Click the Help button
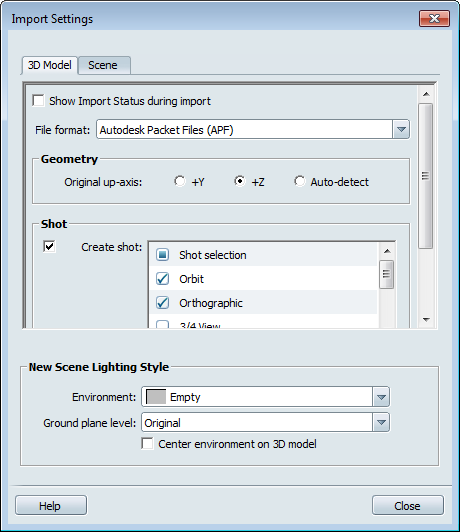This screenshot has height=532, width=460. pos(51,506)
